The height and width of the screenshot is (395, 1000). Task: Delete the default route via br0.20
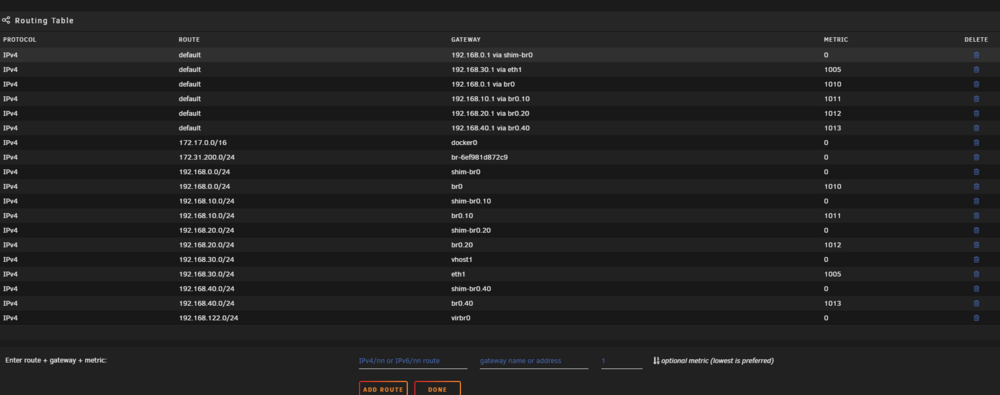pyautogui.click(x=976, y=114)
